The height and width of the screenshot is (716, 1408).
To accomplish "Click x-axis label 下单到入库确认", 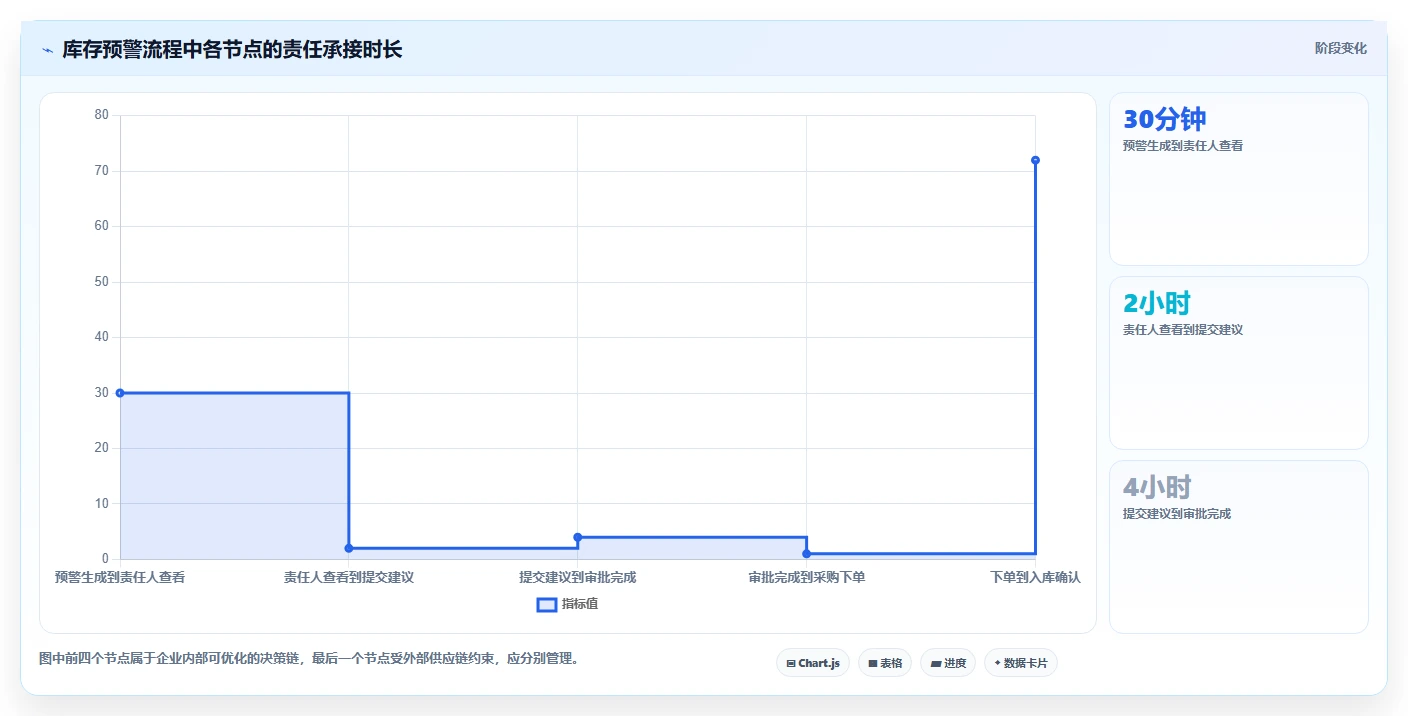I will point(1035,577).
